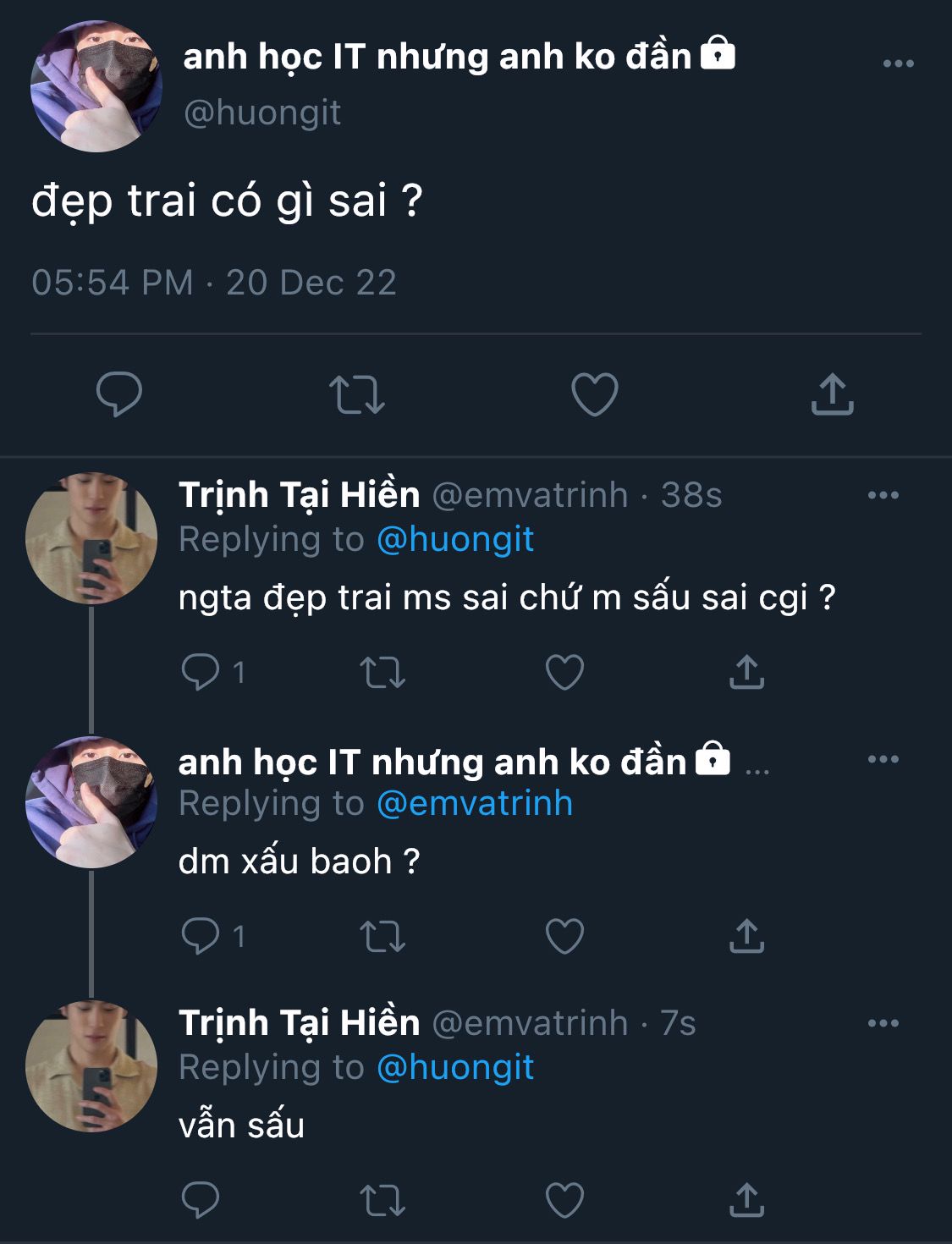The height and width of the screenshot is (1244, 952).
Task: Share the "ngta đẹp trai" reply
Action: 746,673
